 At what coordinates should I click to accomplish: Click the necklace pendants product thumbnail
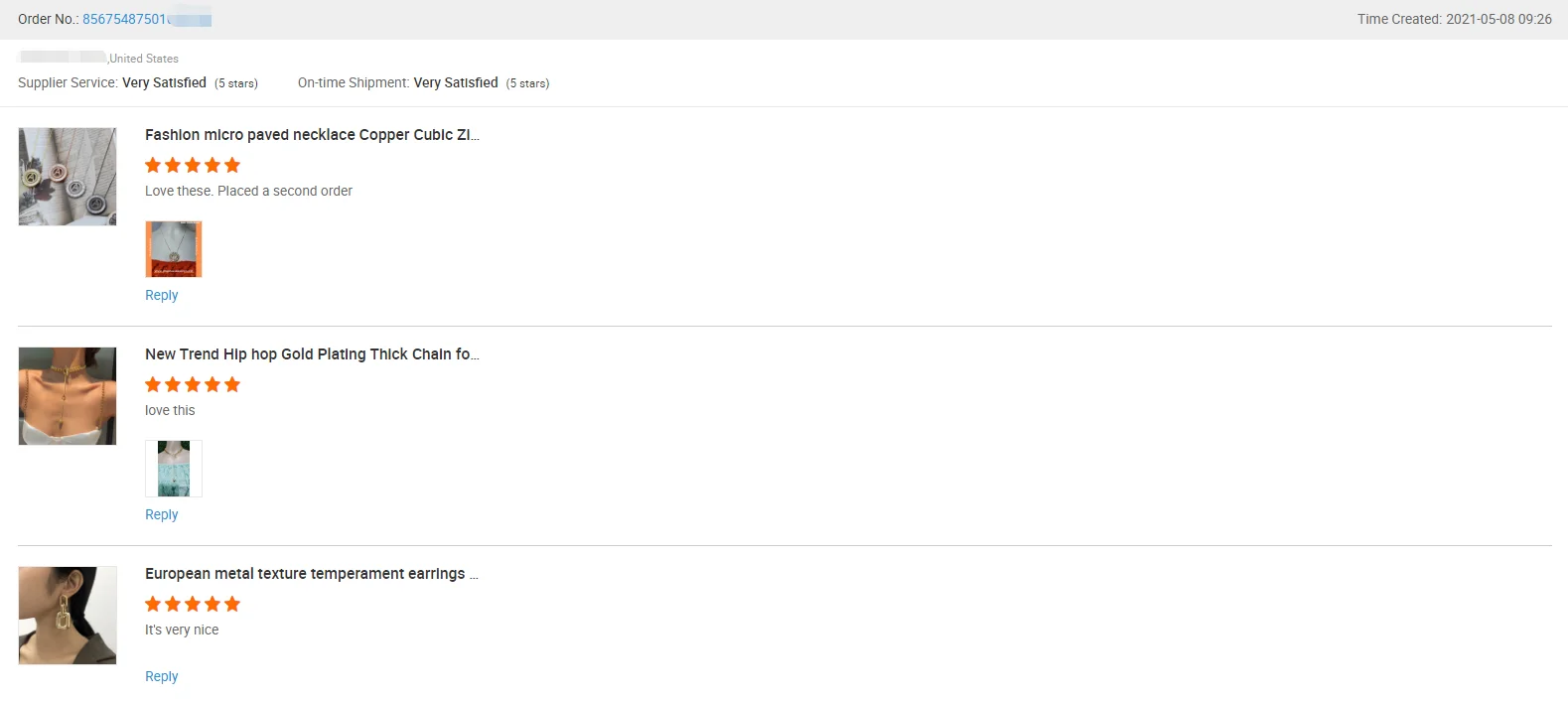(x=68, y=177)
